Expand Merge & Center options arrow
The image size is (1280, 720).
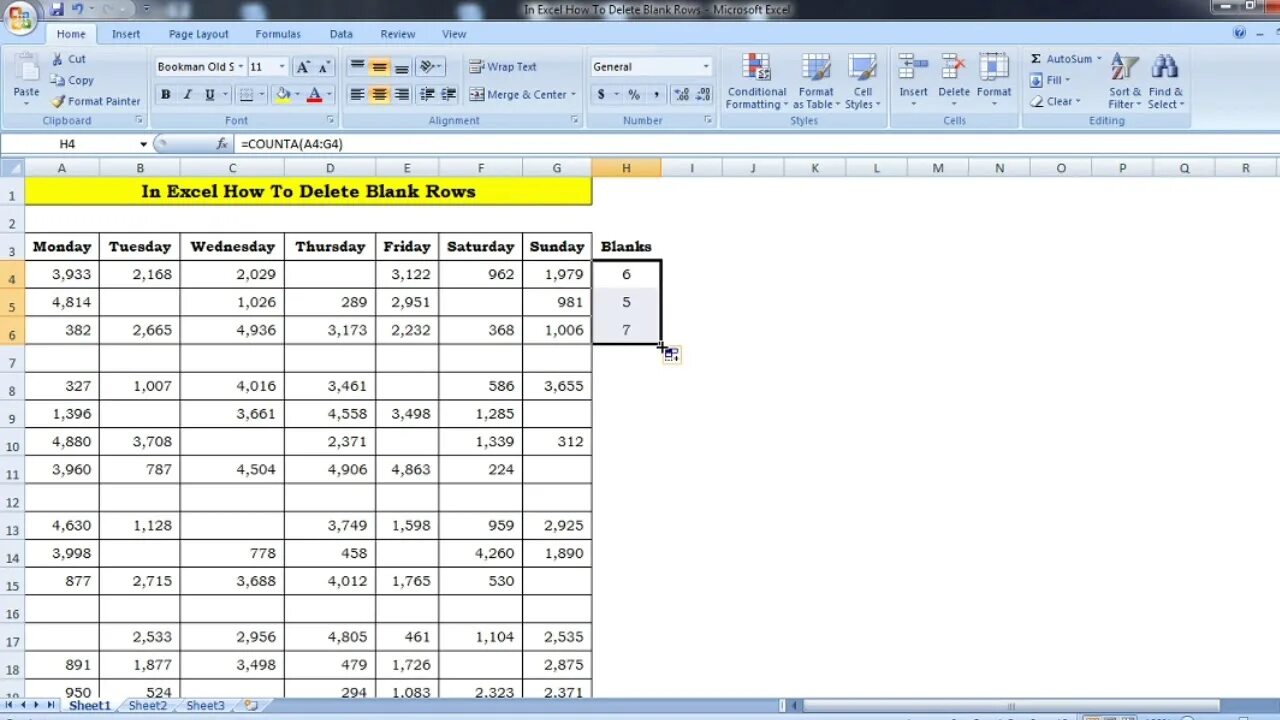click(573, 95)
